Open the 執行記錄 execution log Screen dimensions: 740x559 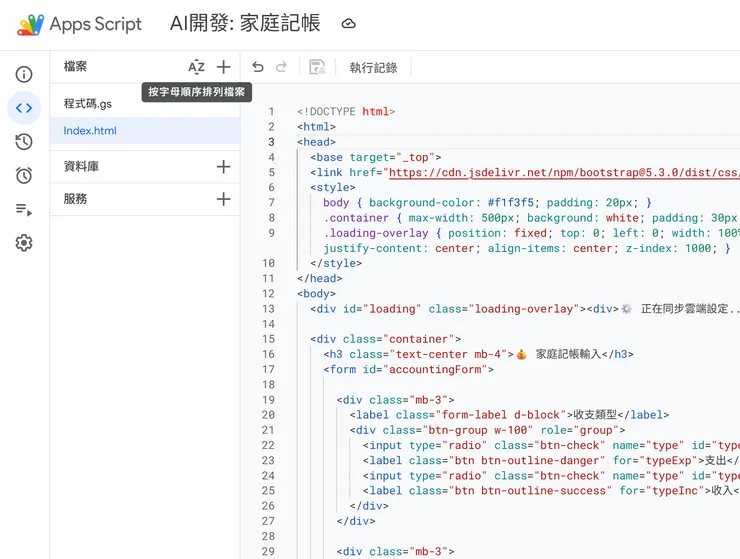click(x=373, y=68)
